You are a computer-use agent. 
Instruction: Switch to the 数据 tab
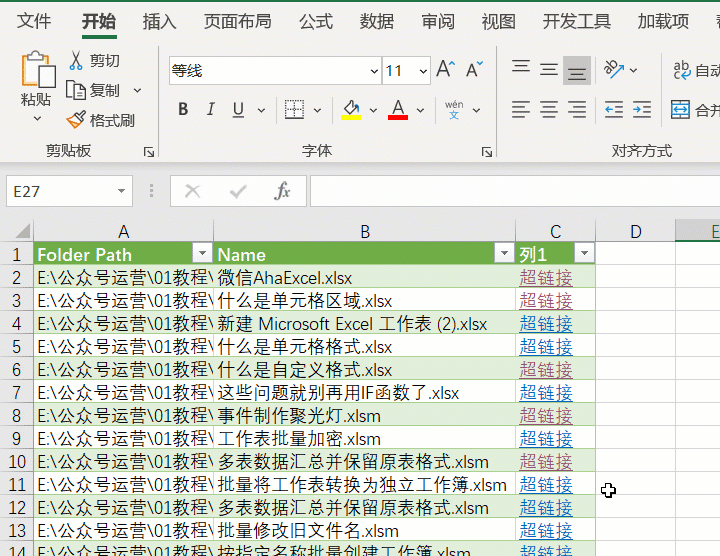(377, 22)
